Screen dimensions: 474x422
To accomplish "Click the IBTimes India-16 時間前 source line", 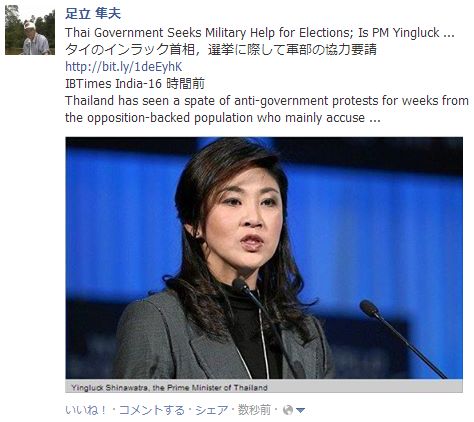I will (135, 83).
